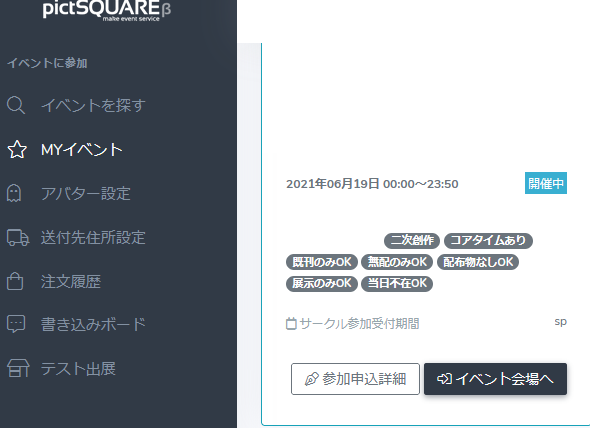Click the star icon beside MYイベント

pos(17,149)
